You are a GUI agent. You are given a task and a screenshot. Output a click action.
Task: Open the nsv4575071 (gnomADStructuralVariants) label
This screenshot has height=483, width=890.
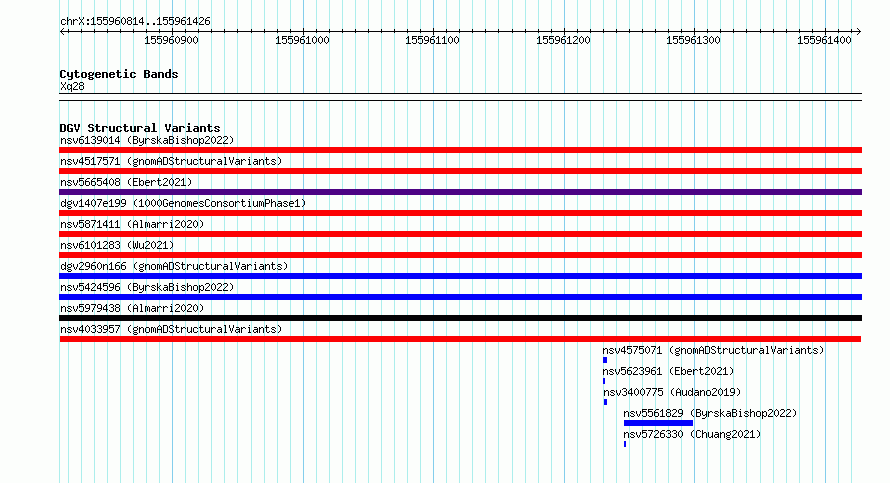pyautogui.click(x=713, y=350)
